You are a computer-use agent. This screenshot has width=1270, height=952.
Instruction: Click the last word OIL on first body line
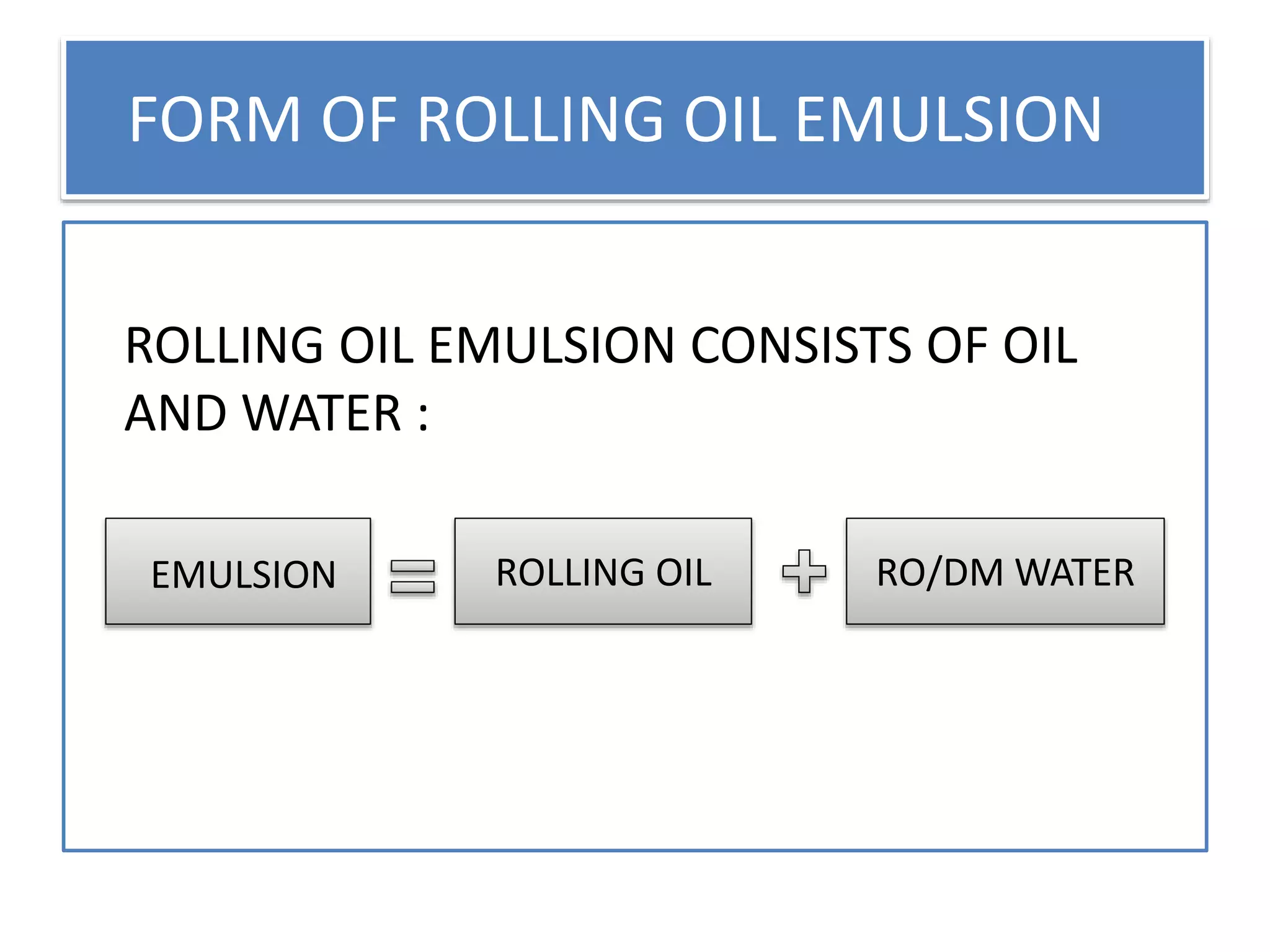point(1040,345)
